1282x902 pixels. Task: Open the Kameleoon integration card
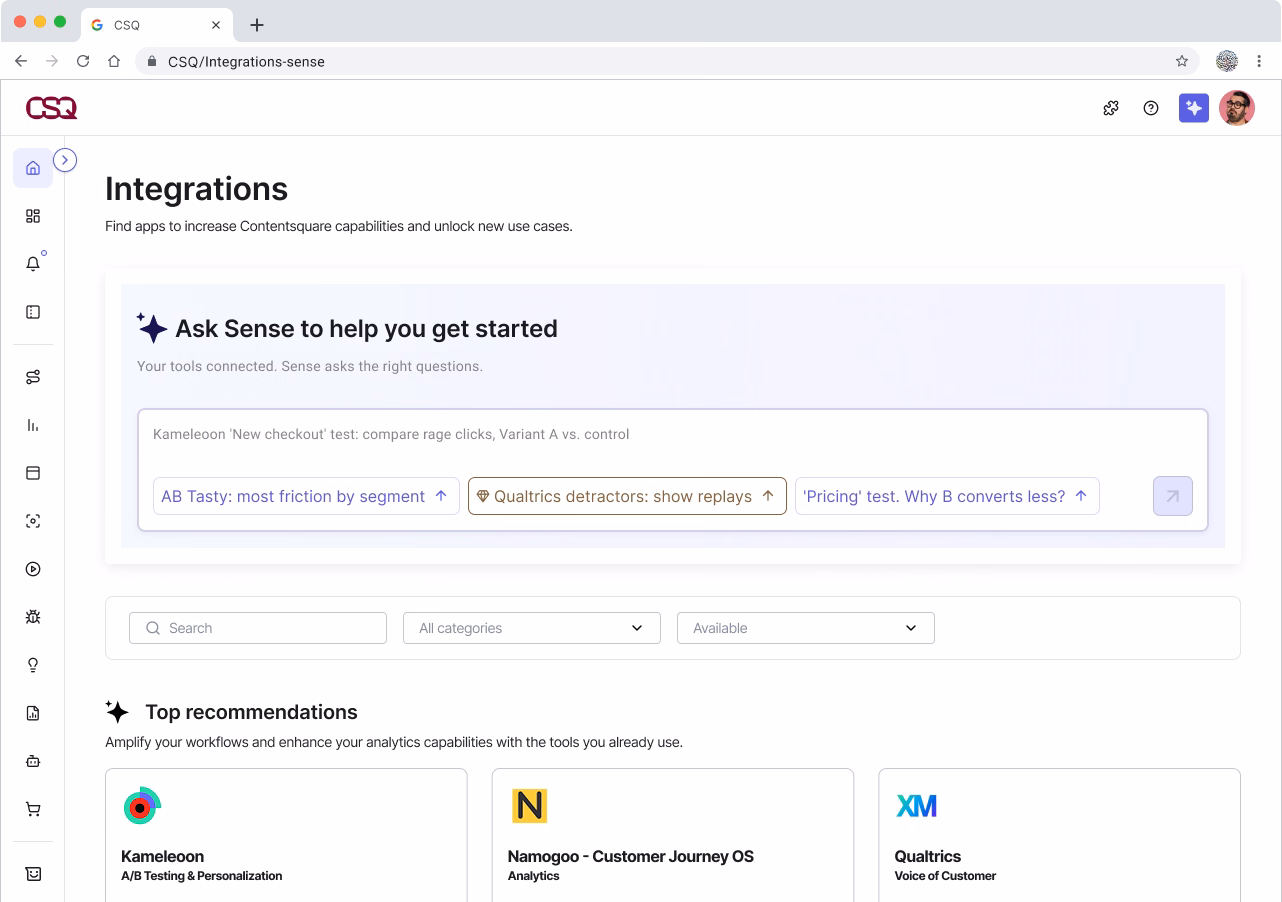(x=286, y=835)
